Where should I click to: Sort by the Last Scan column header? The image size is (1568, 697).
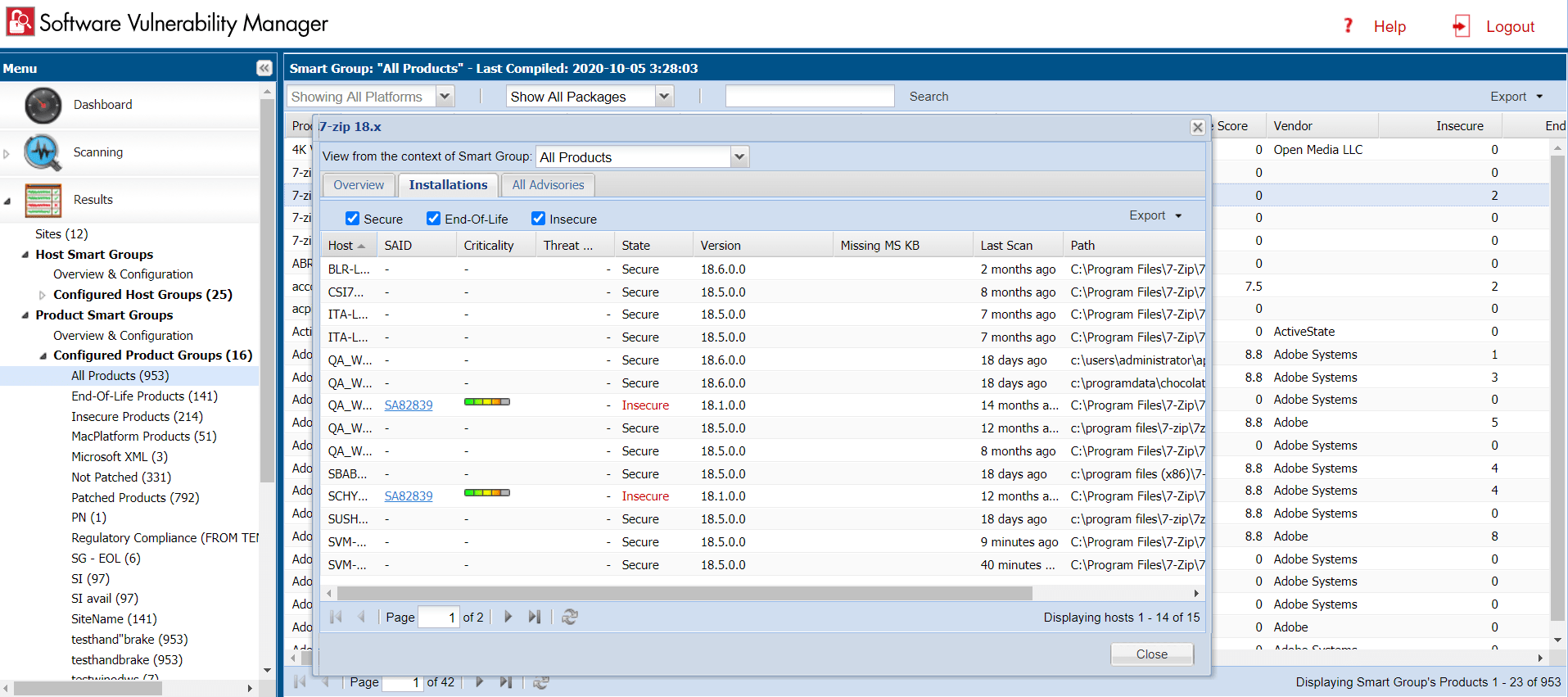[x=1018, y=246]
